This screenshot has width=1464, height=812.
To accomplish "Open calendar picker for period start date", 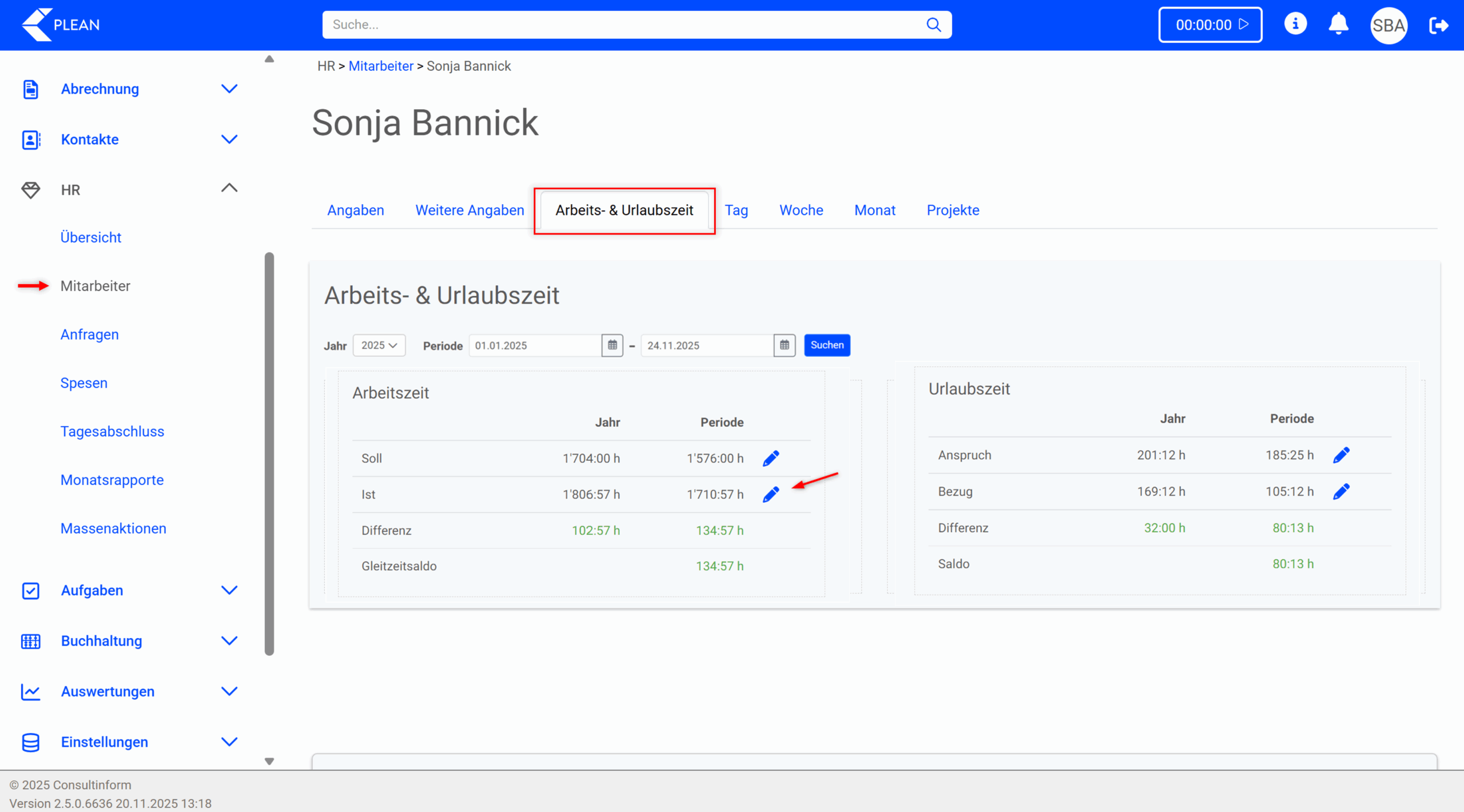I will click(612, 345).
